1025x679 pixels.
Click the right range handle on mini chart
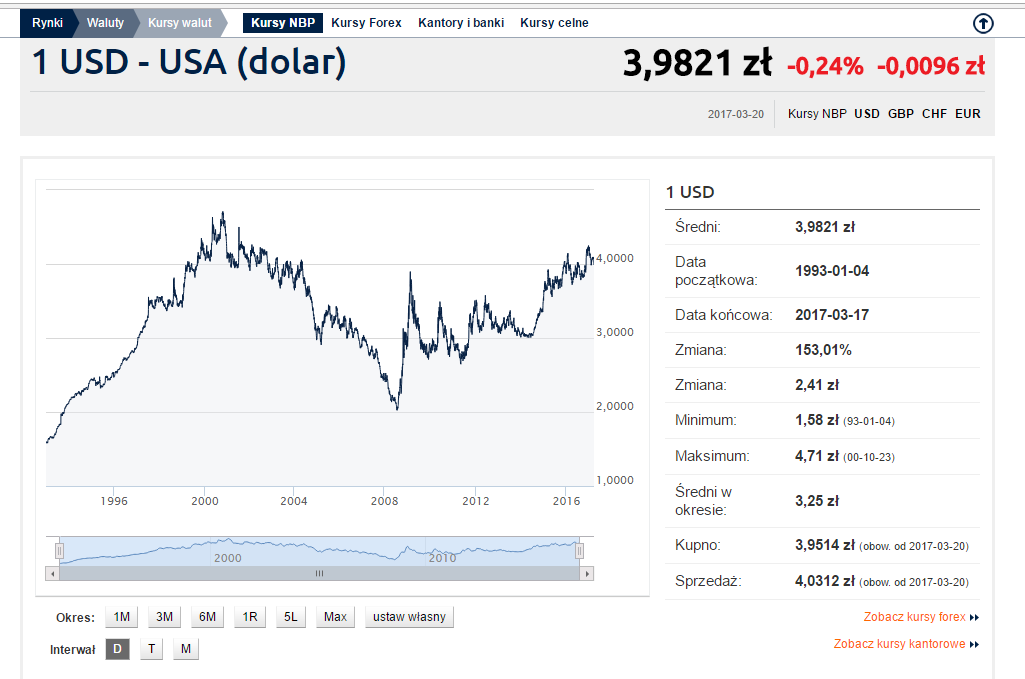[579, 552]
